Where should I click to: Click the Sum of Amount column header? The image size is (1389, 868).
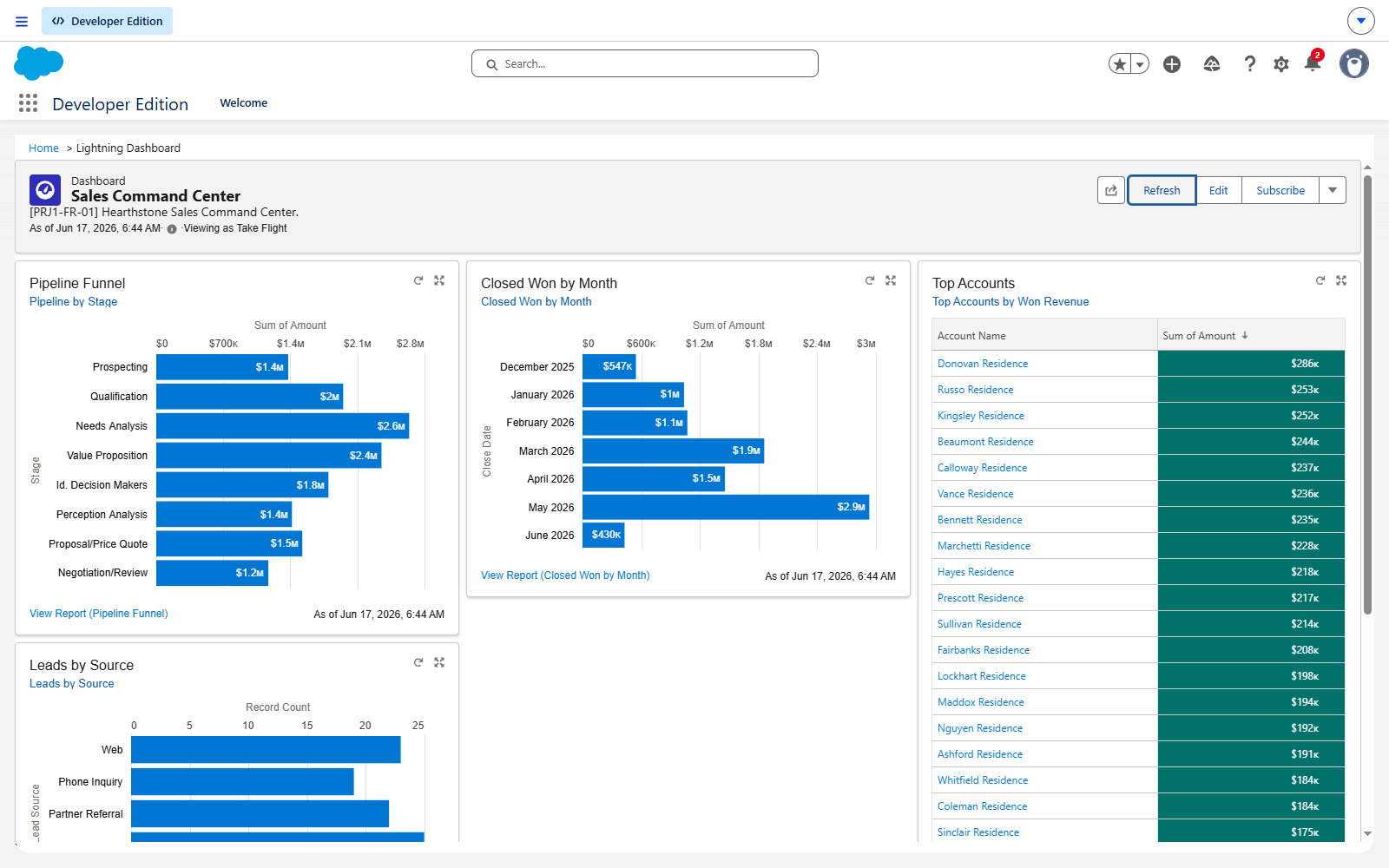click(1251, 335)
